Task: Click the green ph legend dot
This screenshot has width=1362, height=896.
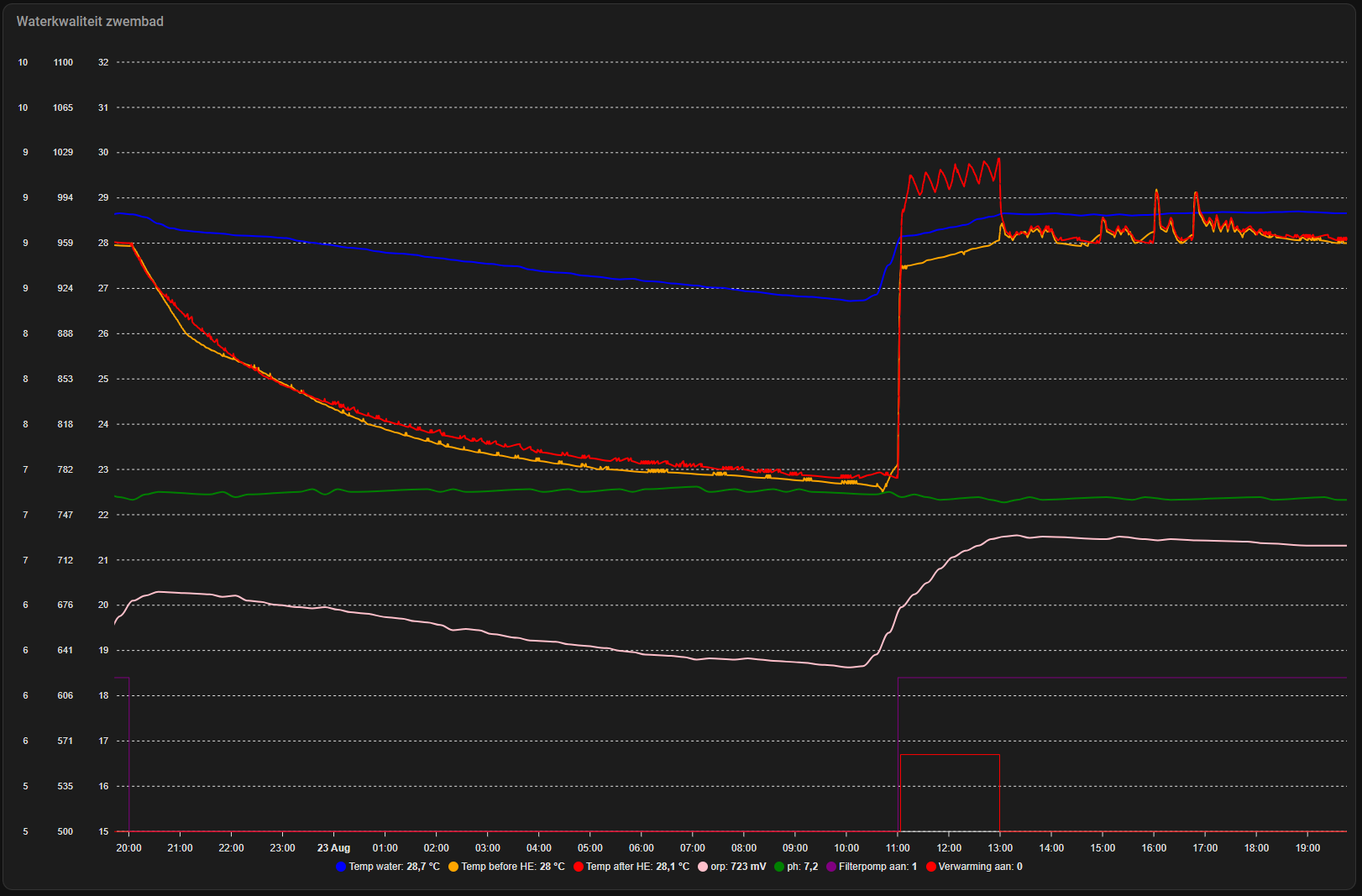Action: click(779, 867)
